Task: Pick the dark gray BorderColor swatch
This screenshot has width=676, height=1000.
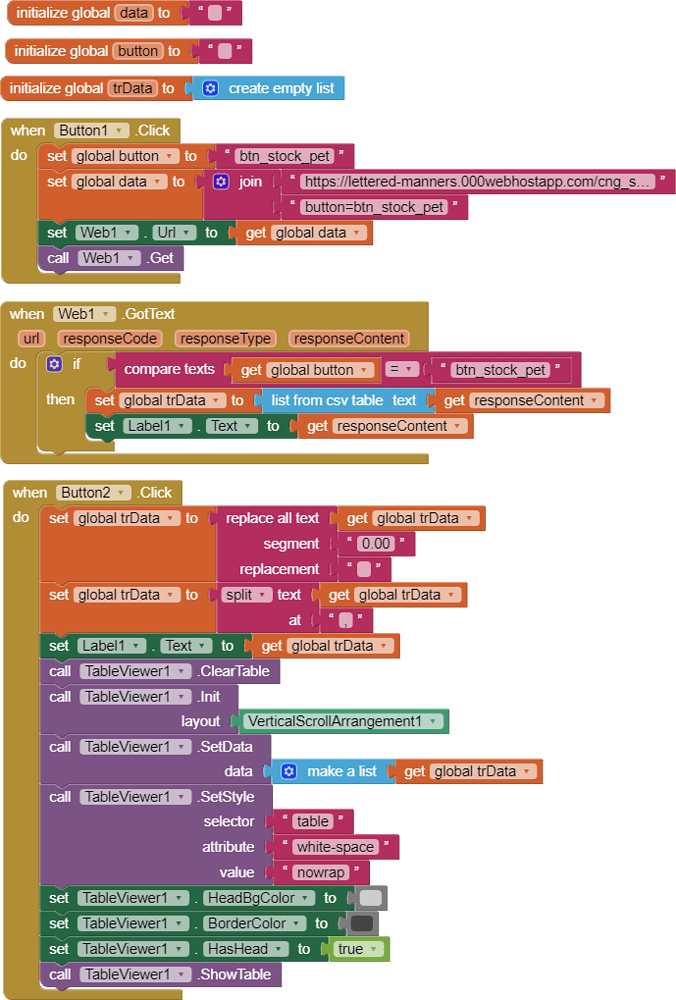Action: pos(362,923)
